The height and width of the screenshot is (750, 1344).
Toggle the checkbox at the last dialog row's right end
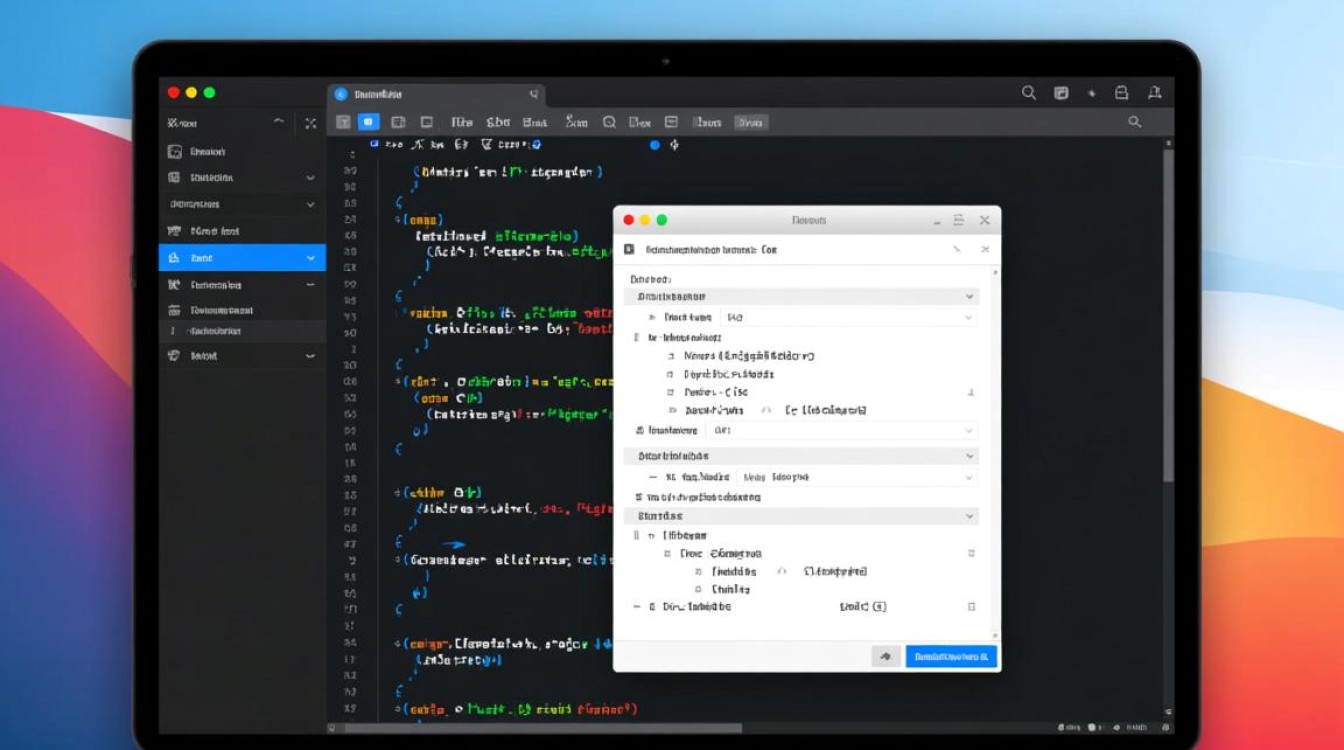[x=971, y=607]
